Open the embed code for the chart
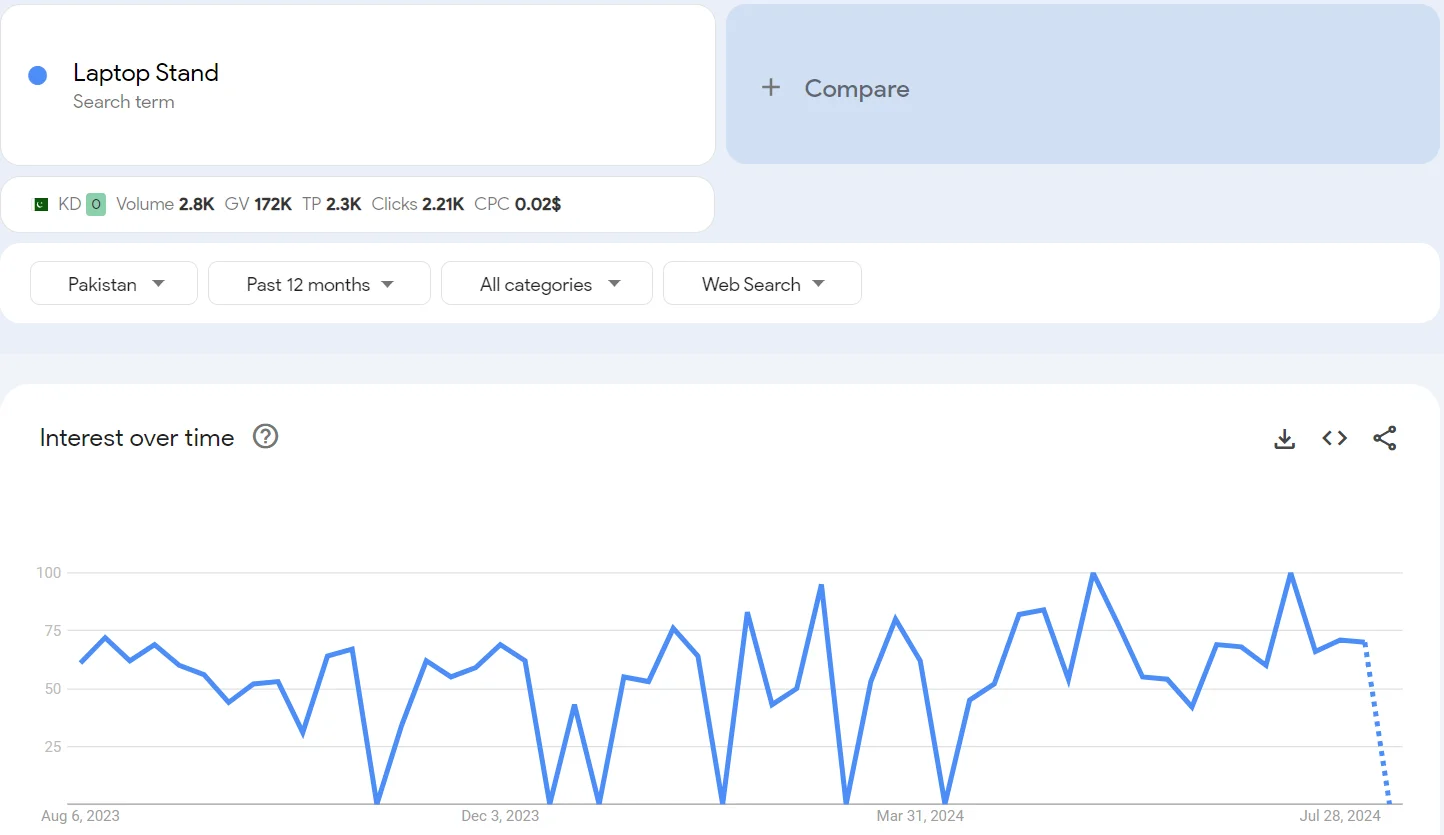 coord(1334,438)
